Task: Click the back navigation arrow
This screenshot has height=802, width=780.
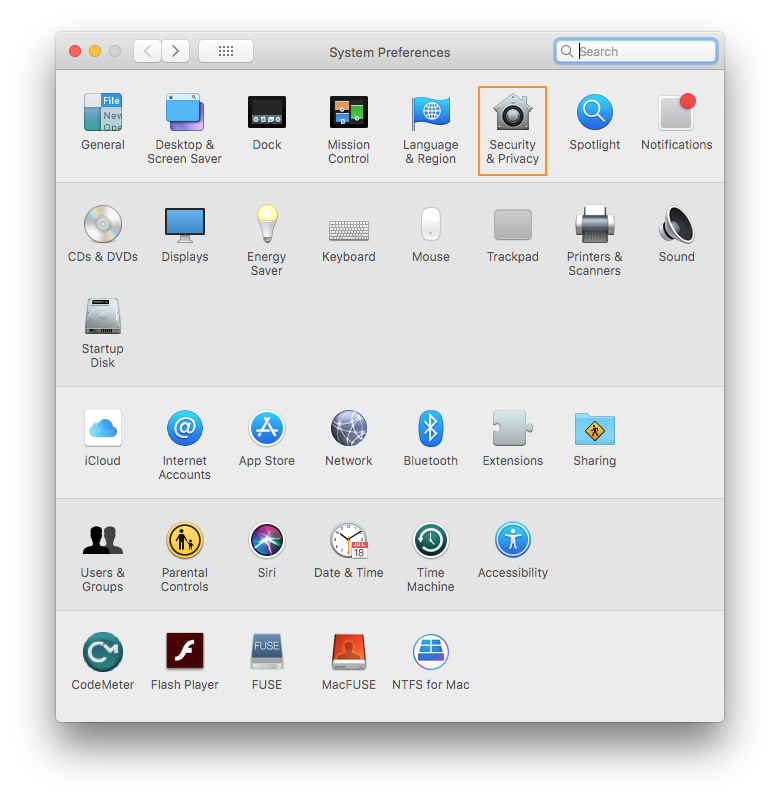Action: (x=148, y=51)
